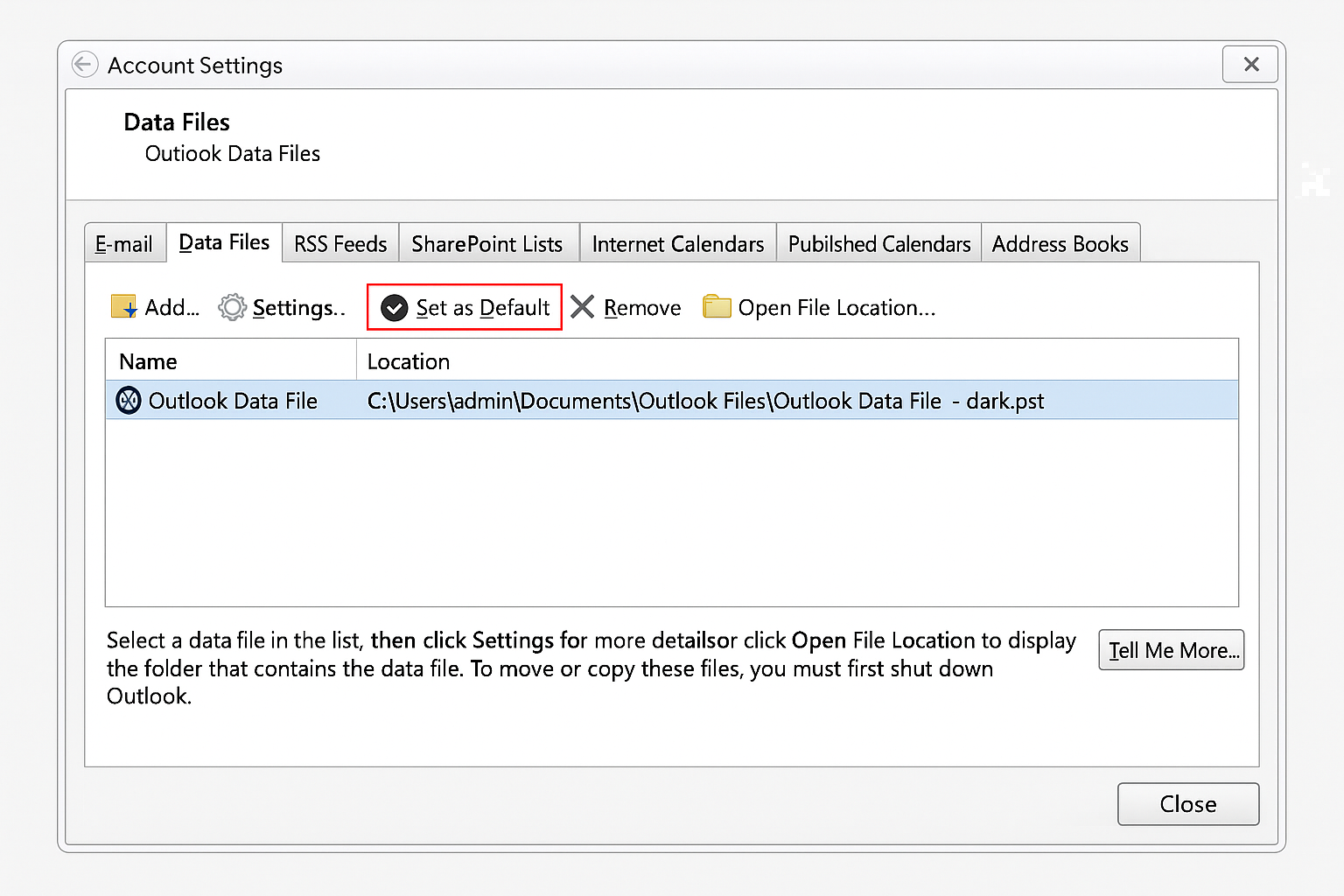The height and width of the screenshot is (896, 1344).
Task: Click the Add data file icon
Action: point(125,307)
